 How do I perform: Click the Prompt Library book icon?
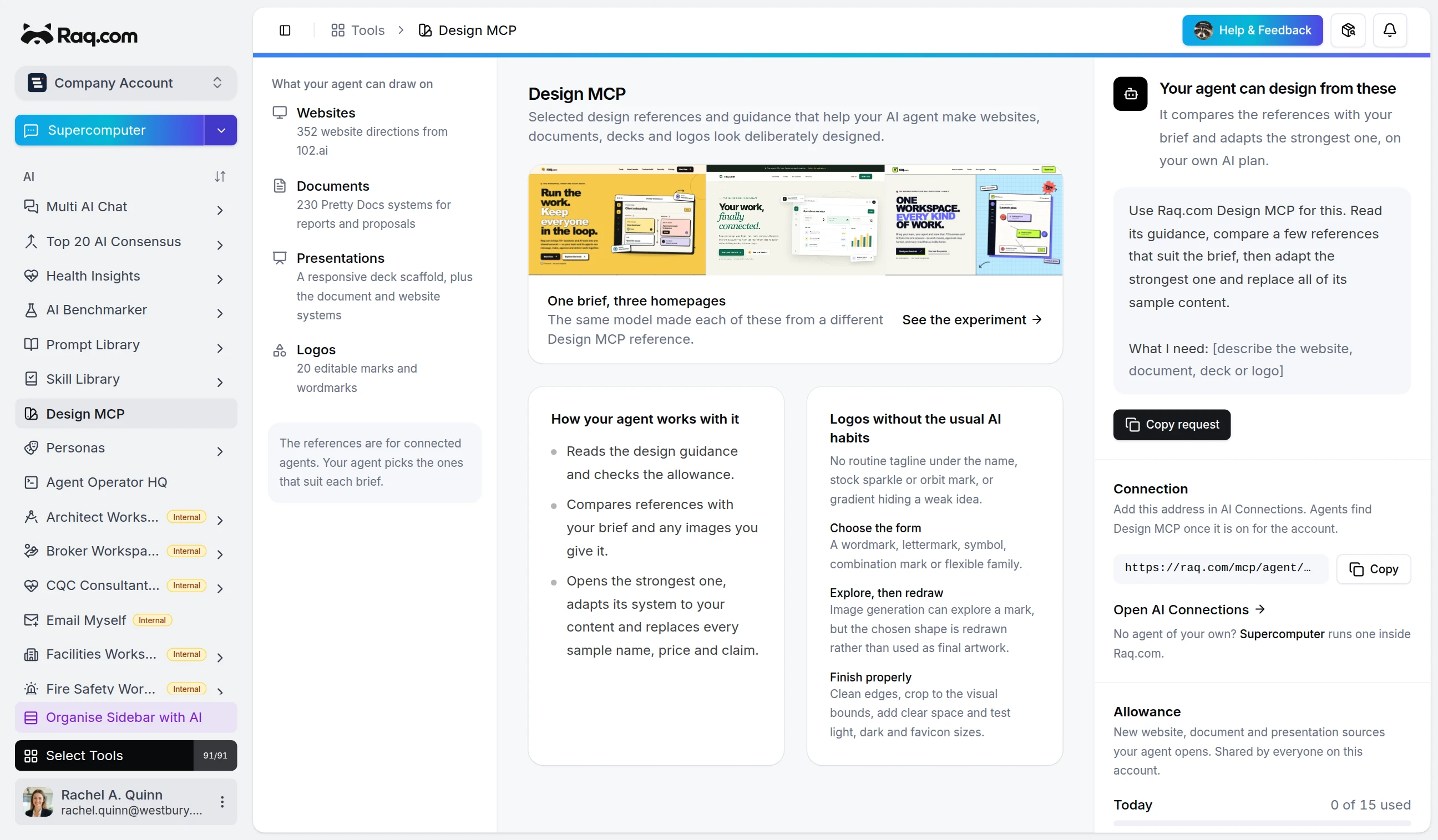[31, 344]
